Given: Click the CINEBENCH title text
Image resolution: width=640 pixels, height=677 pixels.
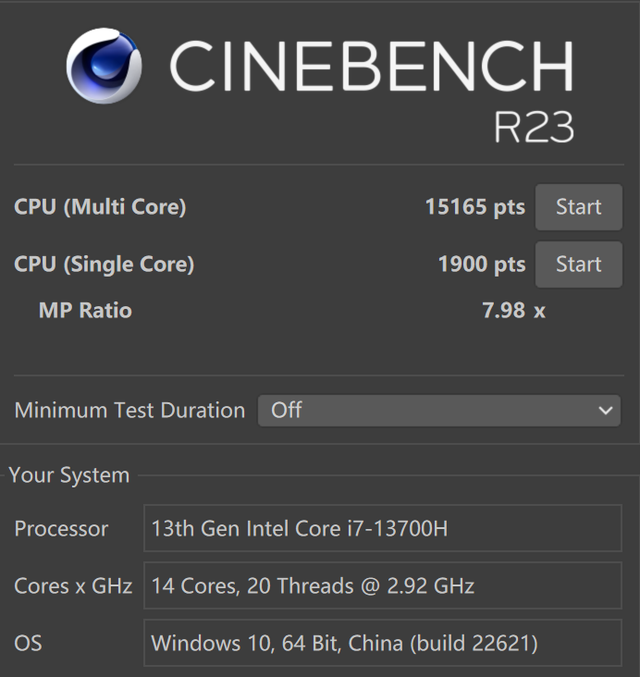Looking at the screenshot, I should pyautogui.click(x=371, y=68).
